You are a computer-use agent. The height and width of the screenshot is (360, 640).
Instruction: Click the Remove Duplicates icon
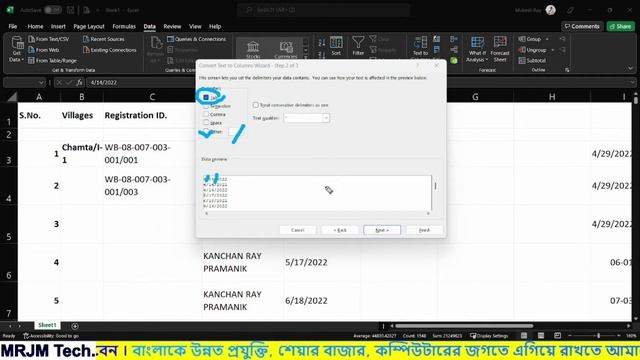pos(437,50)
